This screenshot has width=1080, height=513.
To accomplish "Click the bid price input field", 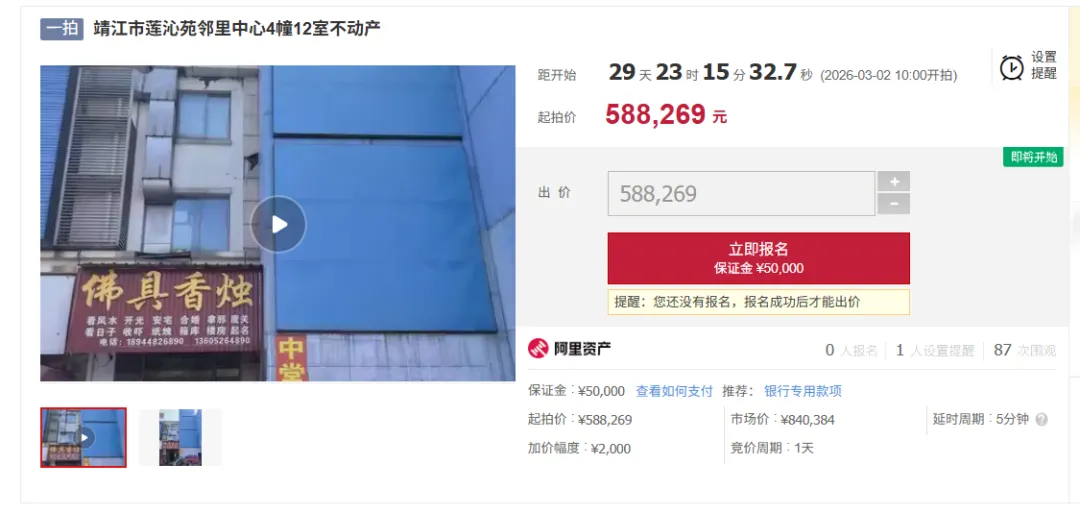I will (x=741, y=193).
